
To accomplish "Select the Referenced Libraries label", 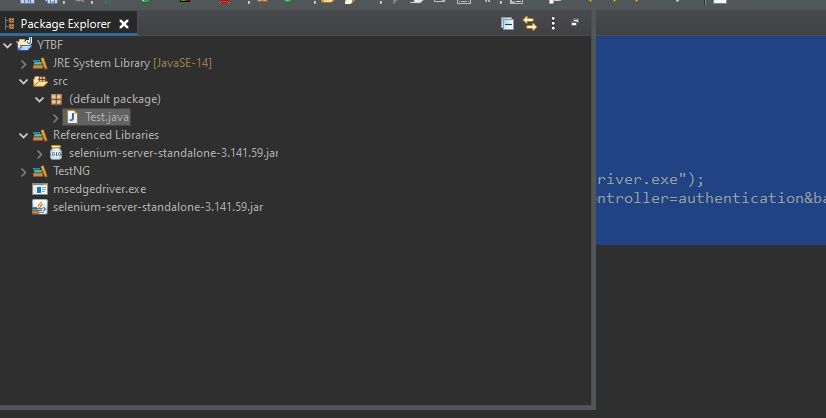I will pos(106,135).
